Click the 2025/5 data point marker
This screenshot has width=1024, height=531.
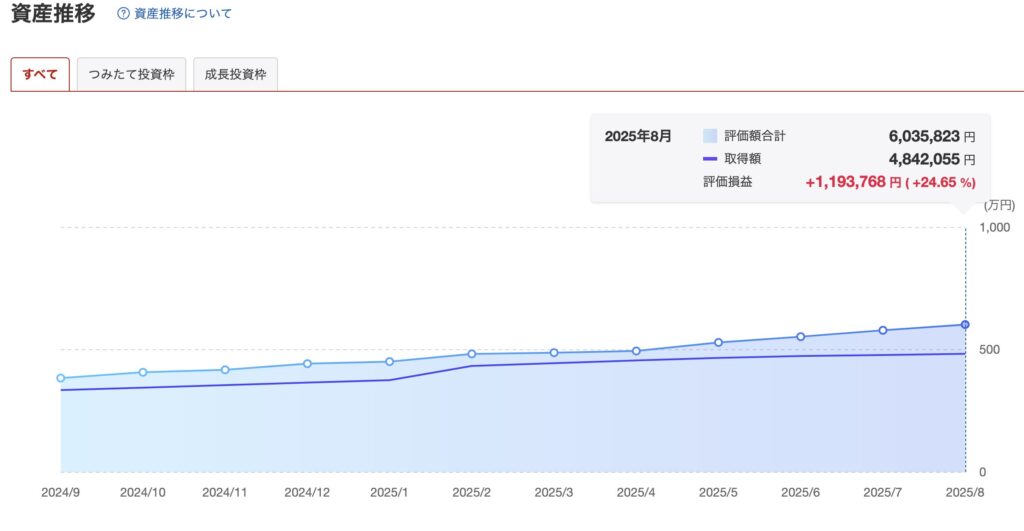[718, 342]
